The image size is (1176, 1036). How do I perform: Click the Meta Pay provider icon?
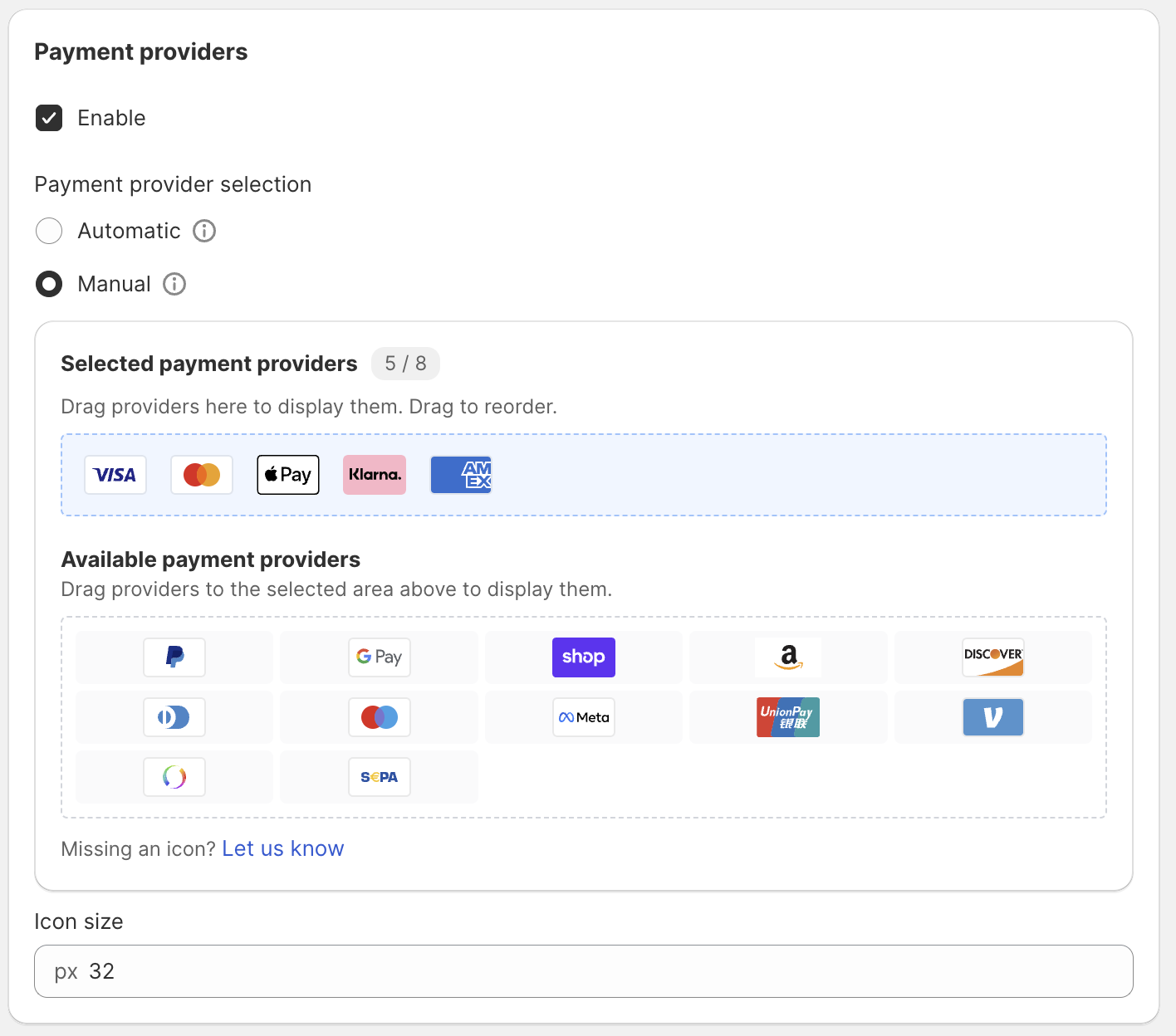click(x=584, y=717)
